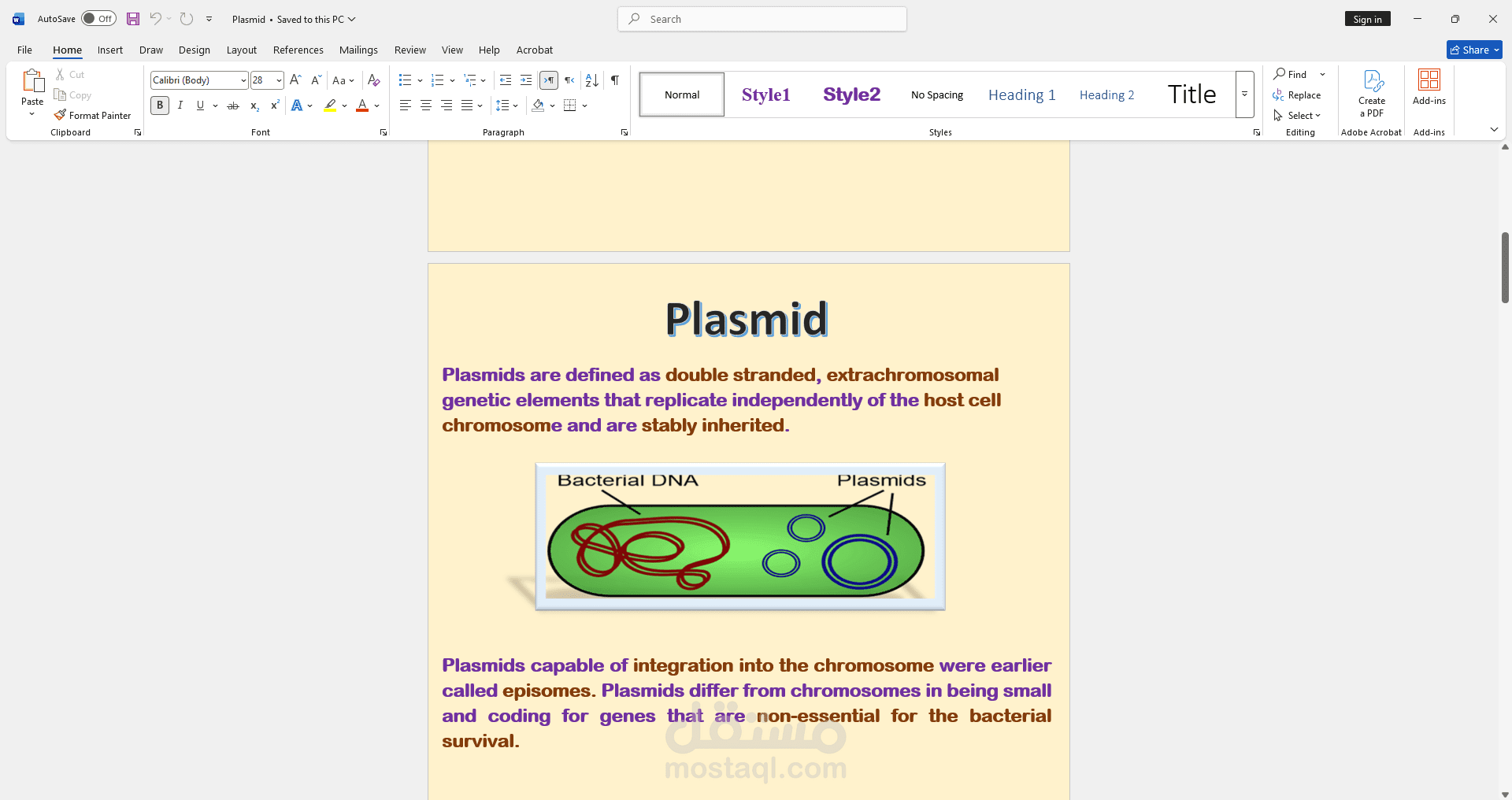Expand line spacing options
This screenshot has width=1512, height=800.
507,106
